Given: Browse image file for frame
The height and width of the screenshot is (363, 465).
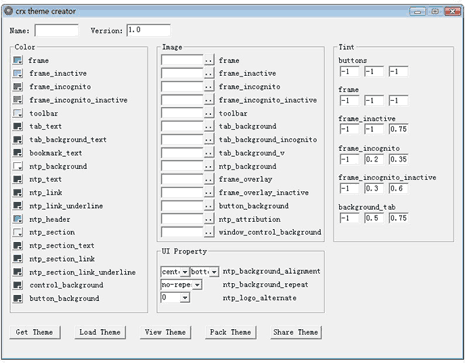Looking at the screenshot, I should [x=209, y=60].
